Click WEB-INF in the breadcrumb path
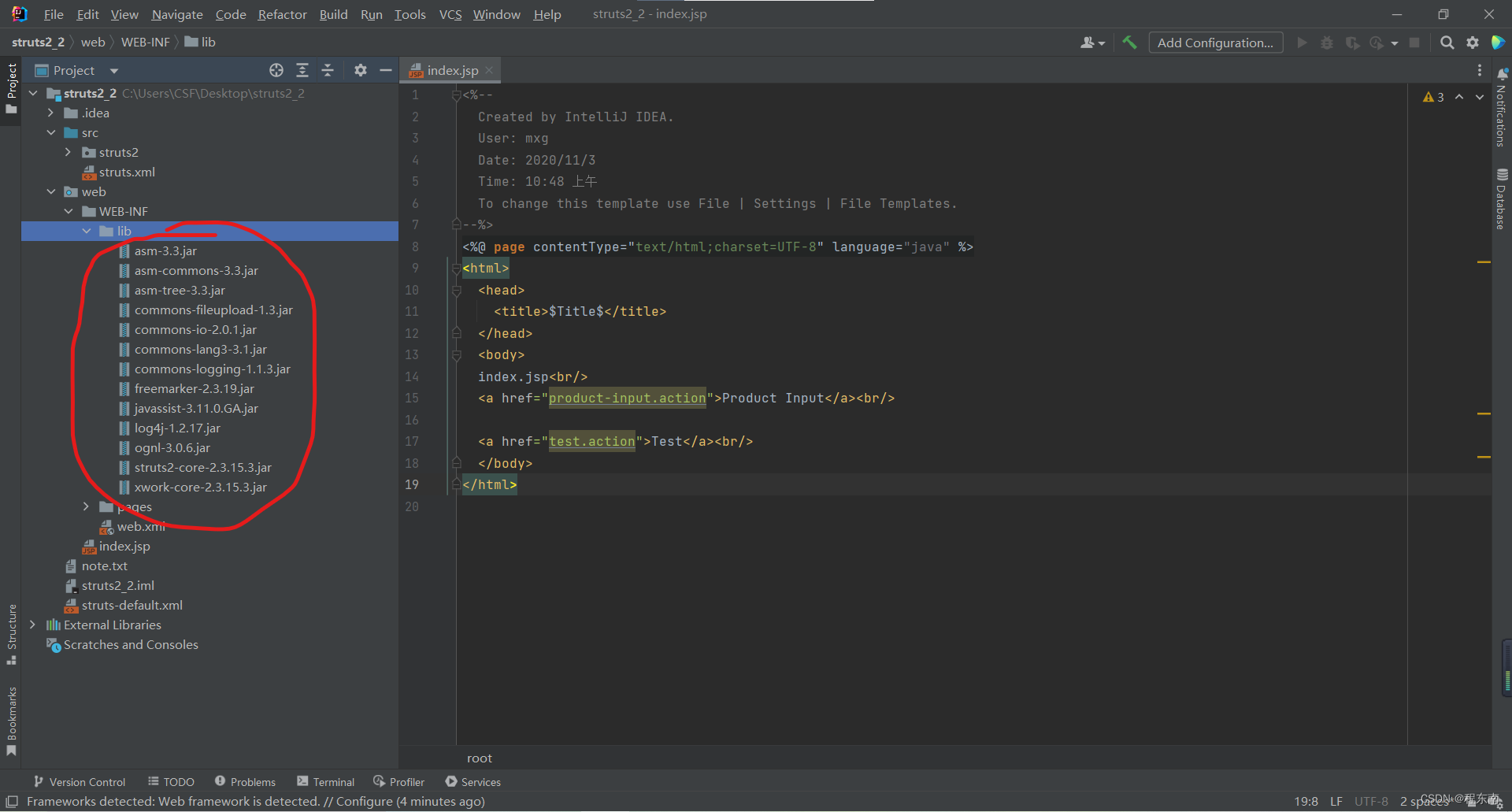Viewport: 1512px width, 812px height. [145, 42]
